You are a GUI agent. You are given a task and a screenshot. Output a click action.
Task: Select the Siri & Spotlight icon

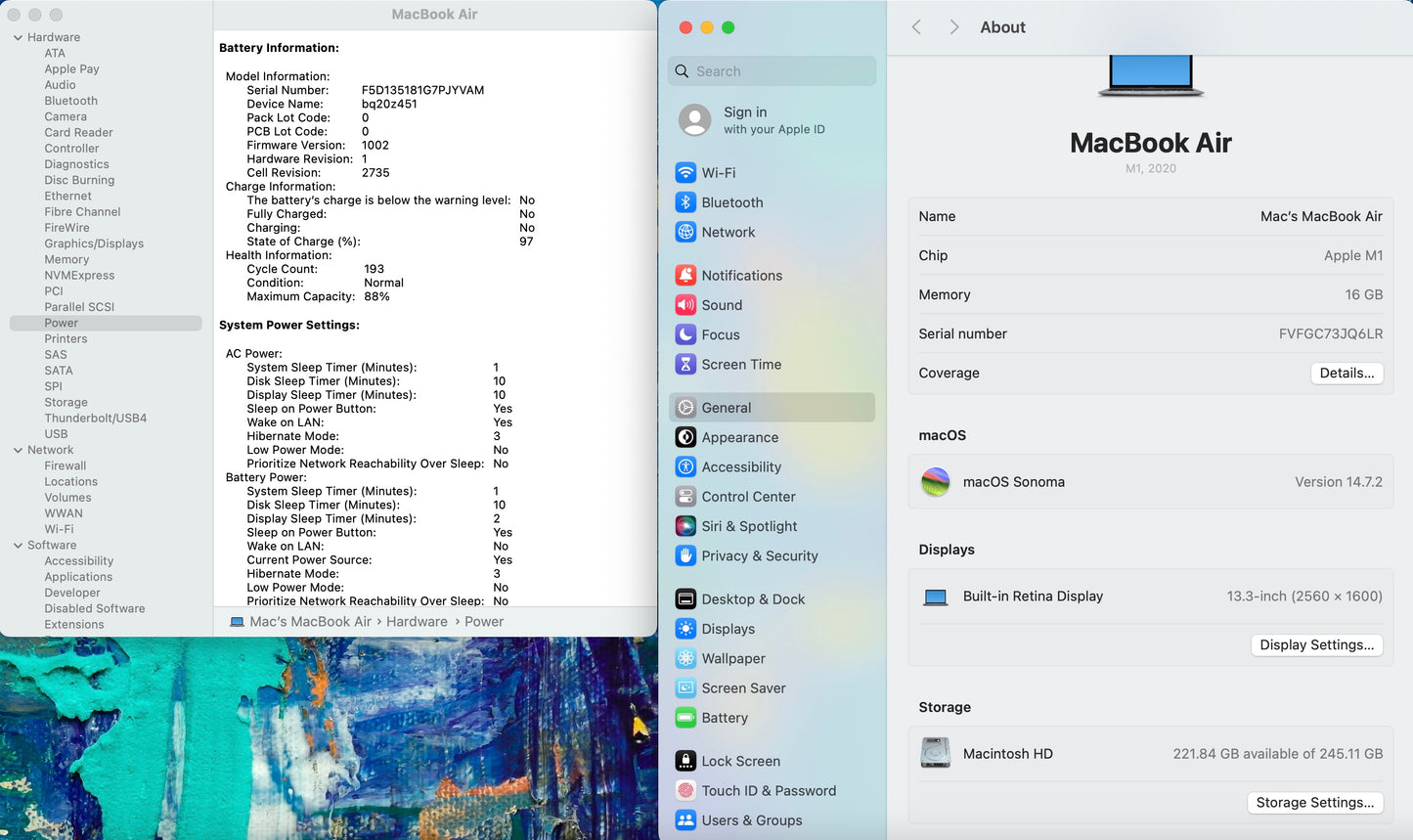pyautogui.click(x=685, y=526)
